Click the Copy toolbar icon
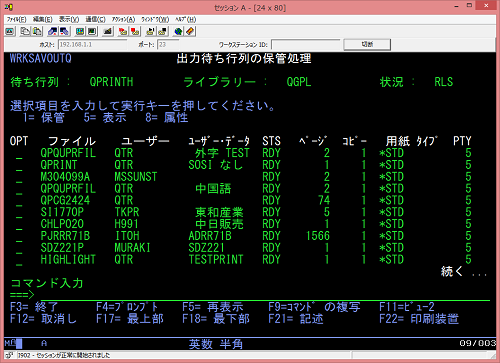The height and width of the screenshot is (363, 500). coord(25,31)
